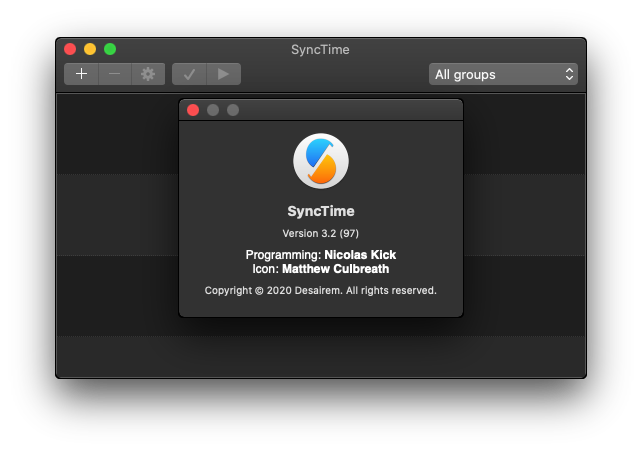Click the plus button to add a sync

point(81,74)
